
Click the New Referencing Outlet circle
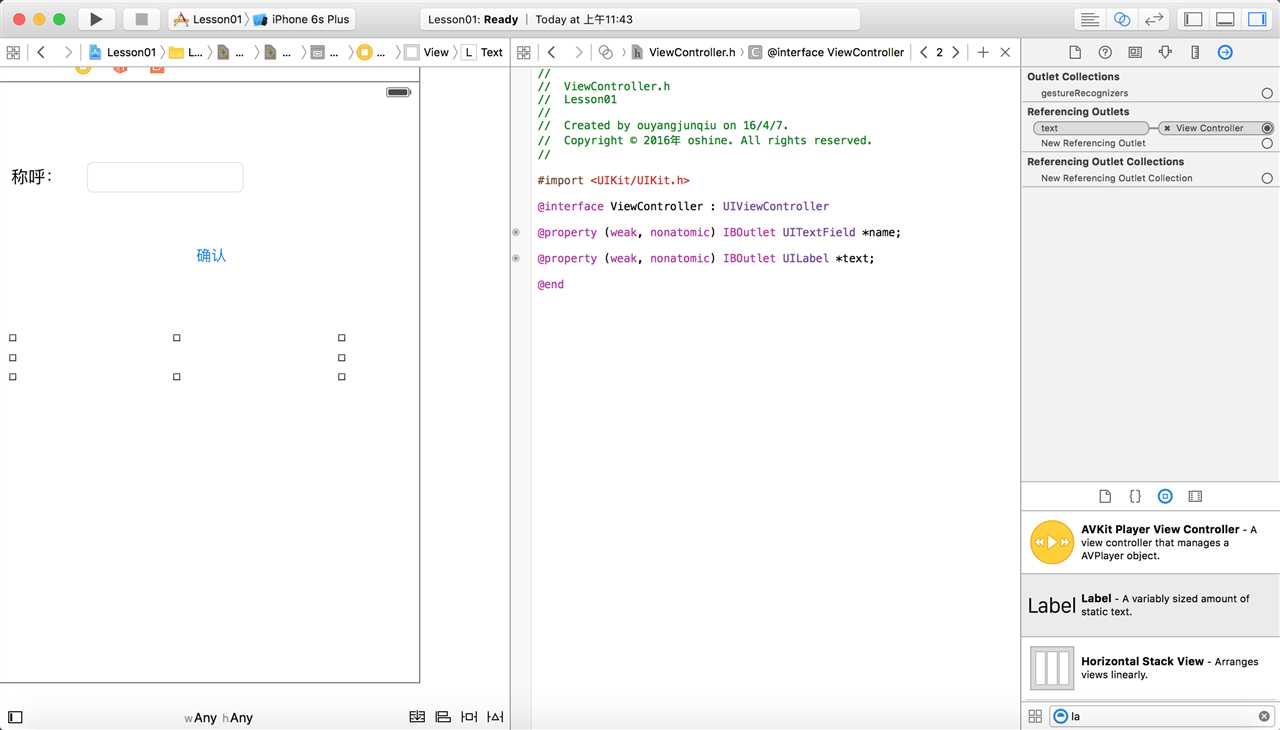click(1267, 143)
